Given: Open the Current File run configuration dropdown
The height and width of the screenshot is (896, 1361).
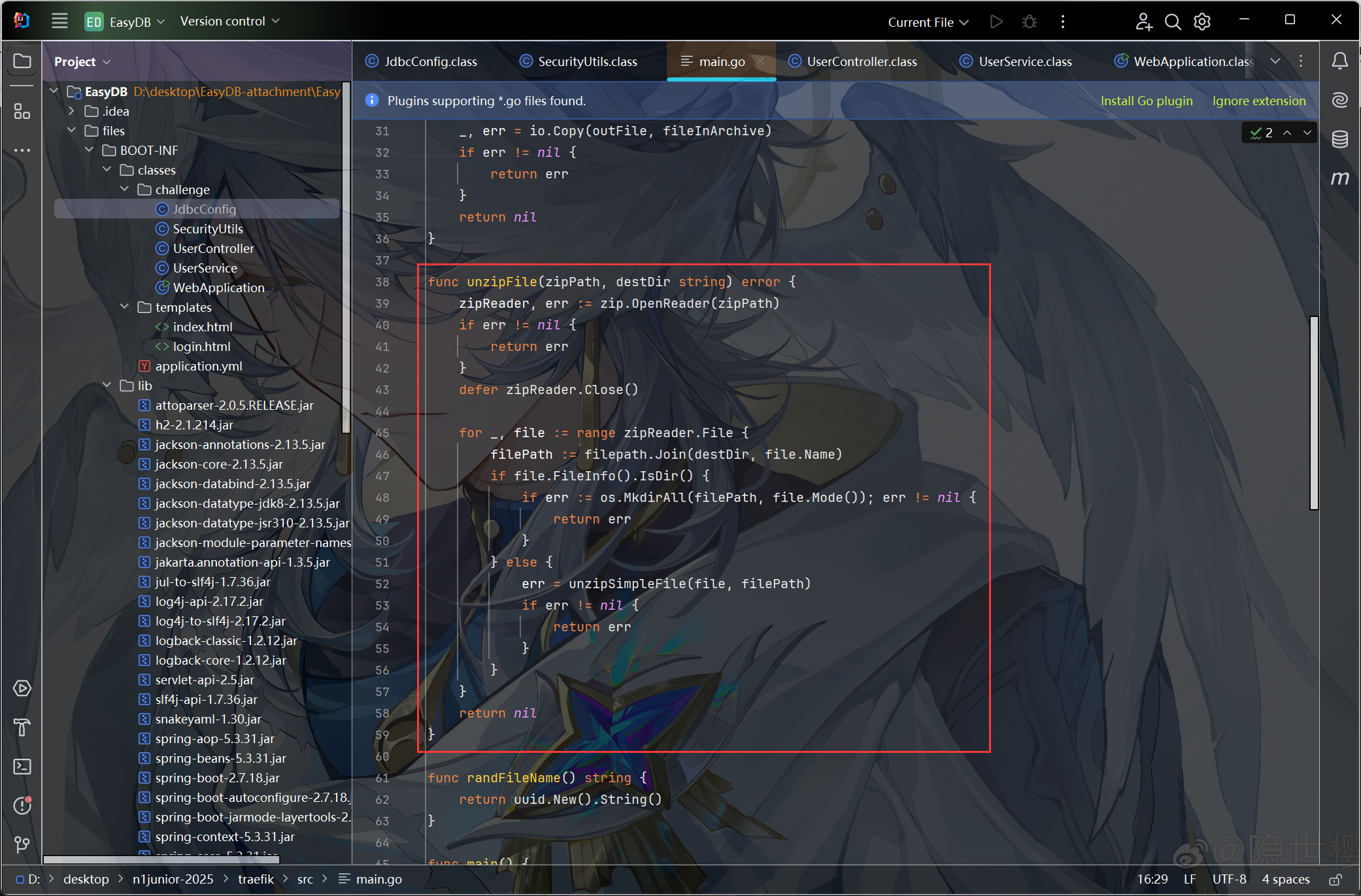Looking at the screenshot, I should (x=928, y=22).
